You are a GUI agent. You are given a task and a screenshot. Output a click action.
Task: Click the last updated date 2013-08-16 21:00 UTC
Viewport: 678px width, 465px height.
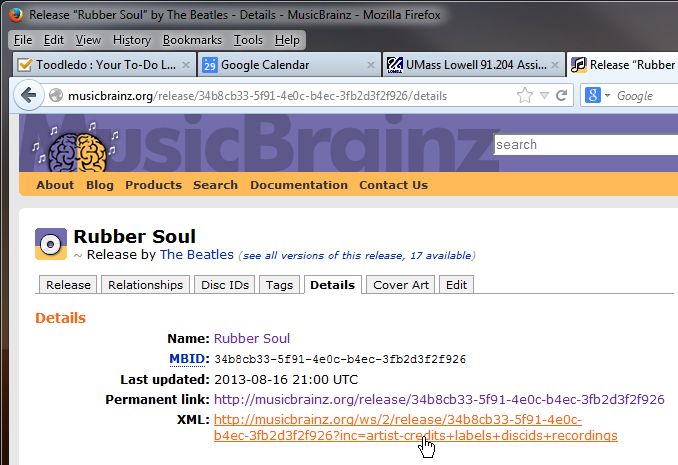(x=286, y=380)
